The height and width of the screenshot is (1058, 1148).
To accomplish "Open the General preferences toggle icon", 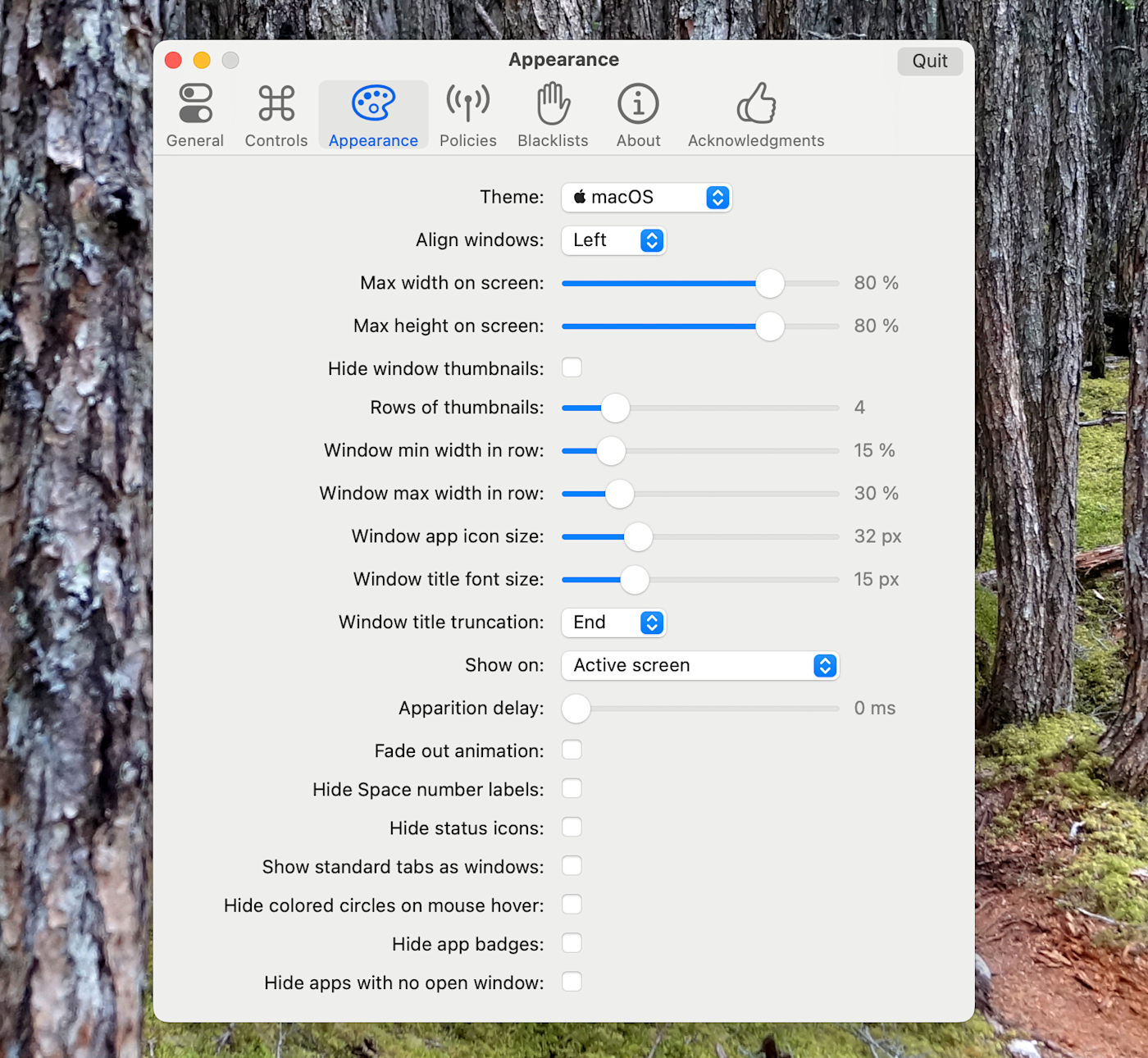I will click(x=195, y=103).
